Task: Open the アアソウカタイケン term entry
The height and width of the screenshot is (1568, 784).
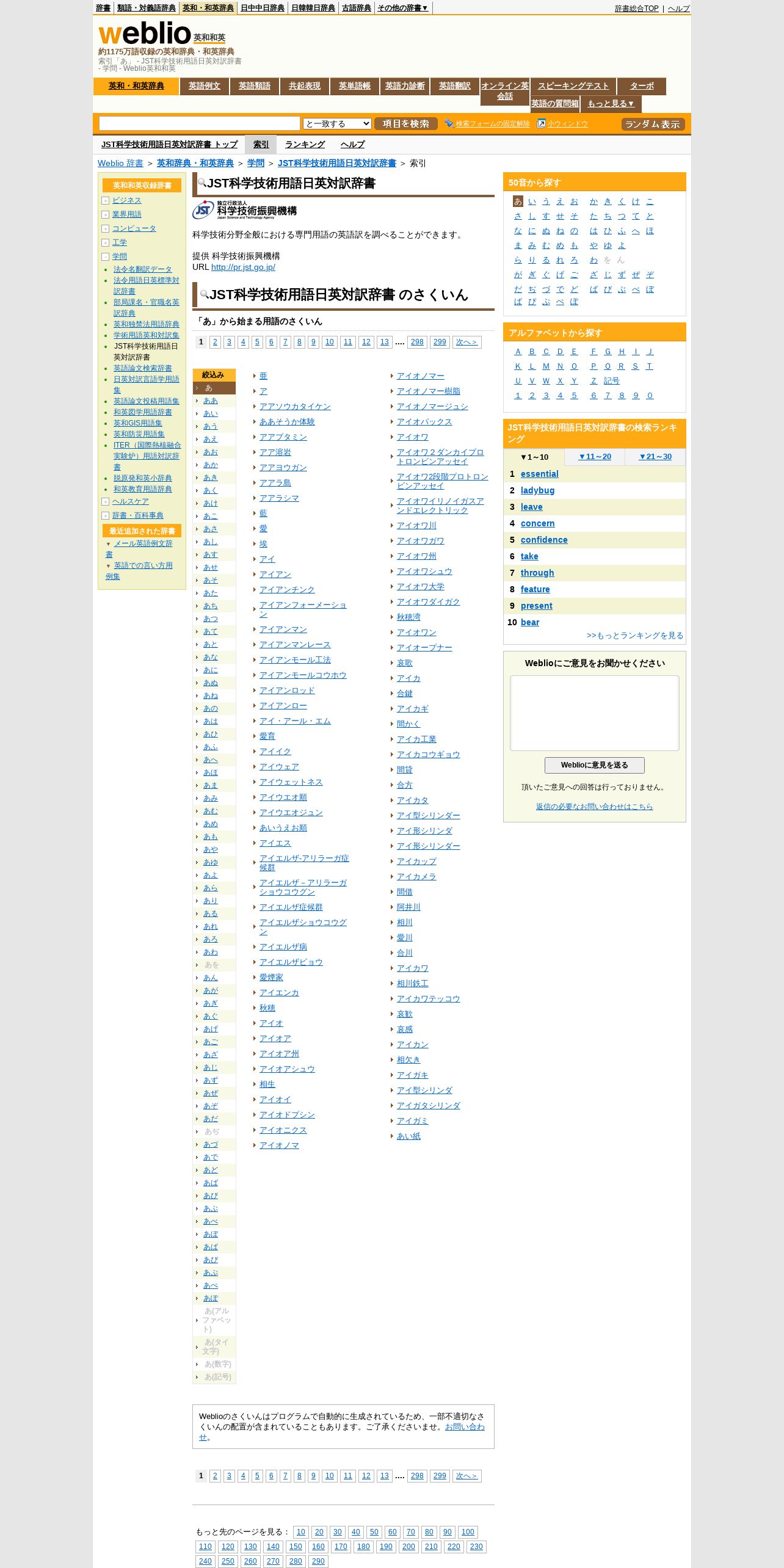Action: click(x=295, y=407)
